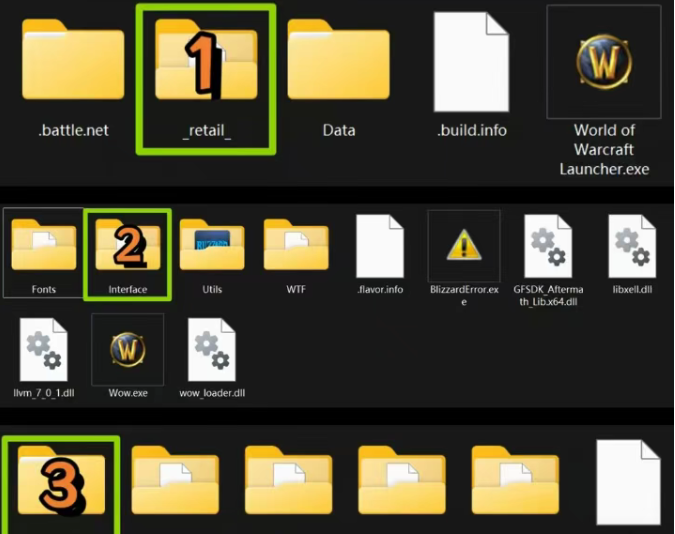Screen dimensions: 675x534
Task: Launch World of Warcraft Launcher.exe
Action: [604, 60]
